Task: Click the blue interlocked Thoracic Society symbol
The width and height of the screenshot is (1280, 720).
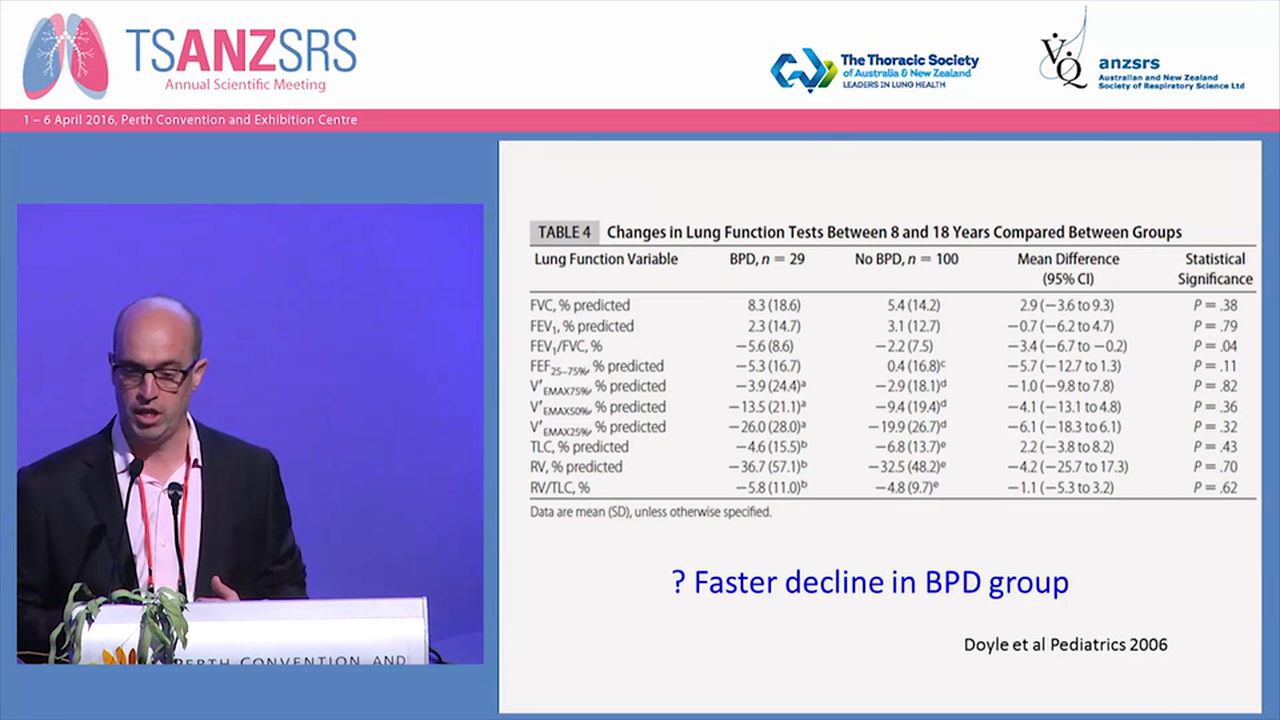Action: coord(800,70)
